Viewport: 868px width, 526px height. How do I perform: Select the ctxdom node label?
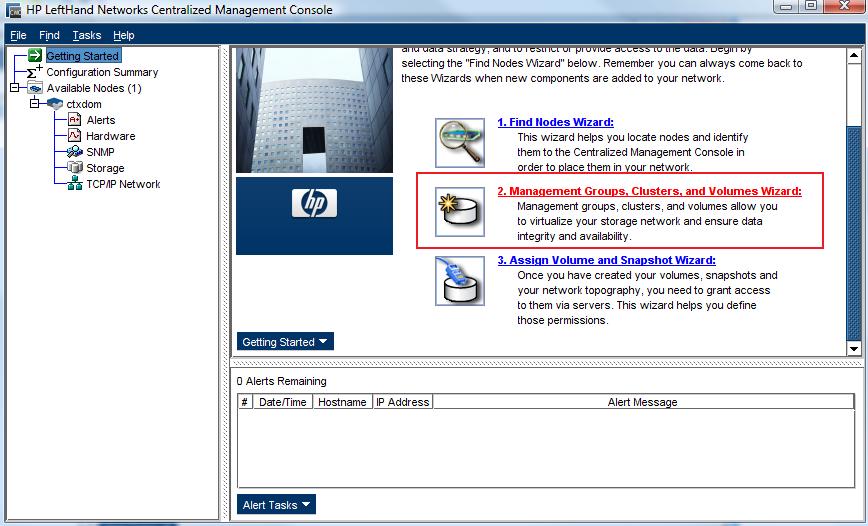pyautogui.click(x=84, y=104)
